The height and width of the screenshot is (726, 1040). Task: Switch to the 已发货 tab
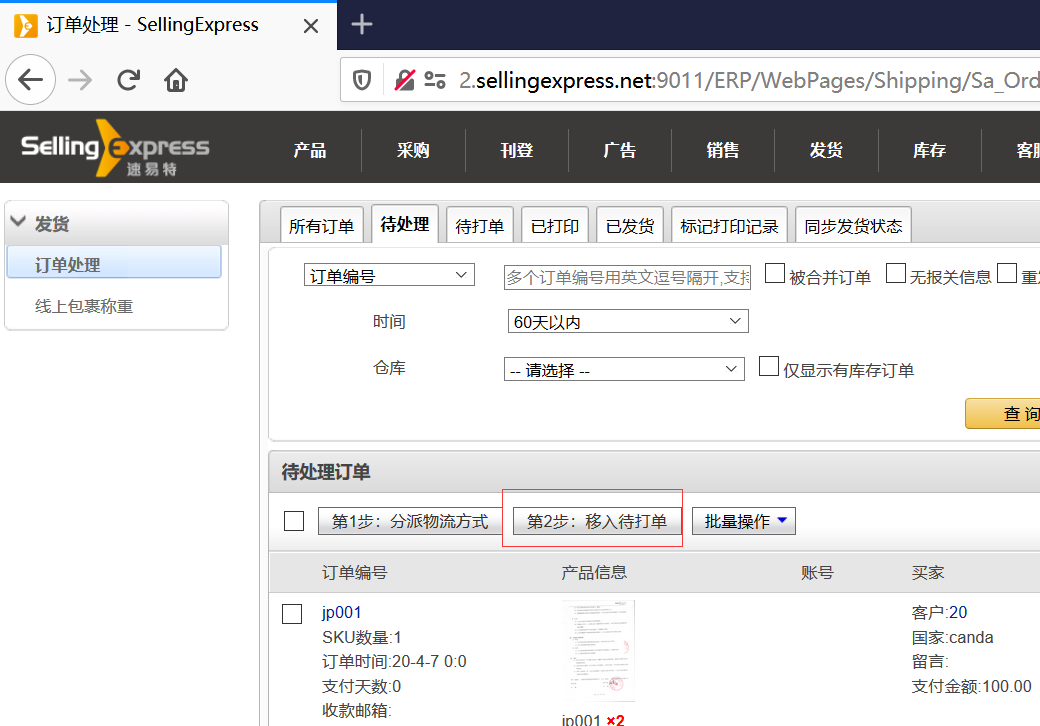630,226
